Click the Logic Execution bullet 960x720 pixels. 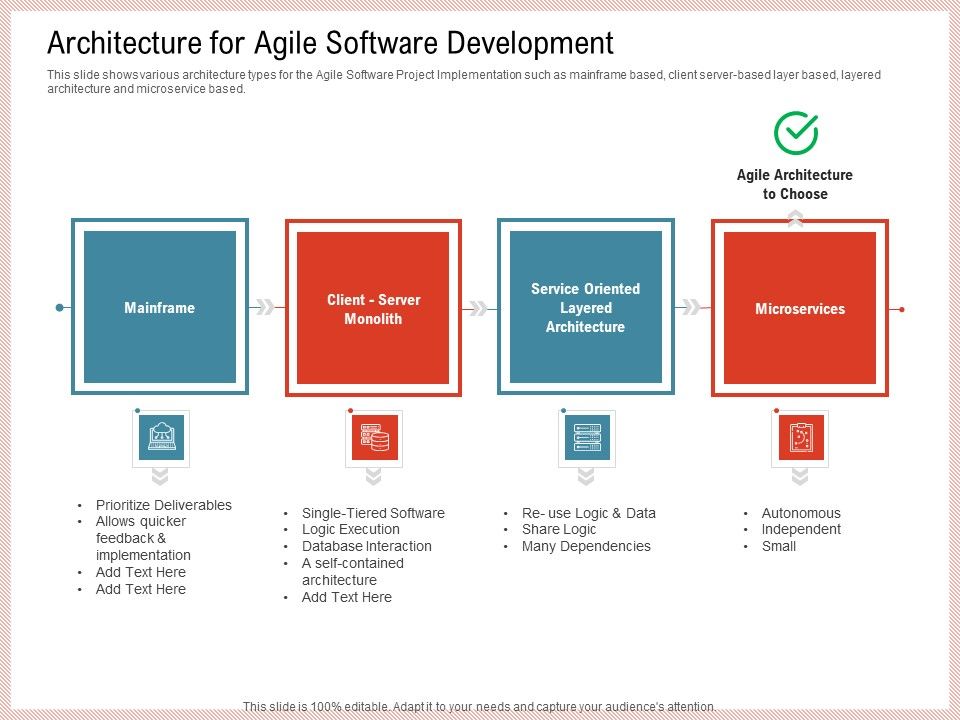click(x=350, y=529)
